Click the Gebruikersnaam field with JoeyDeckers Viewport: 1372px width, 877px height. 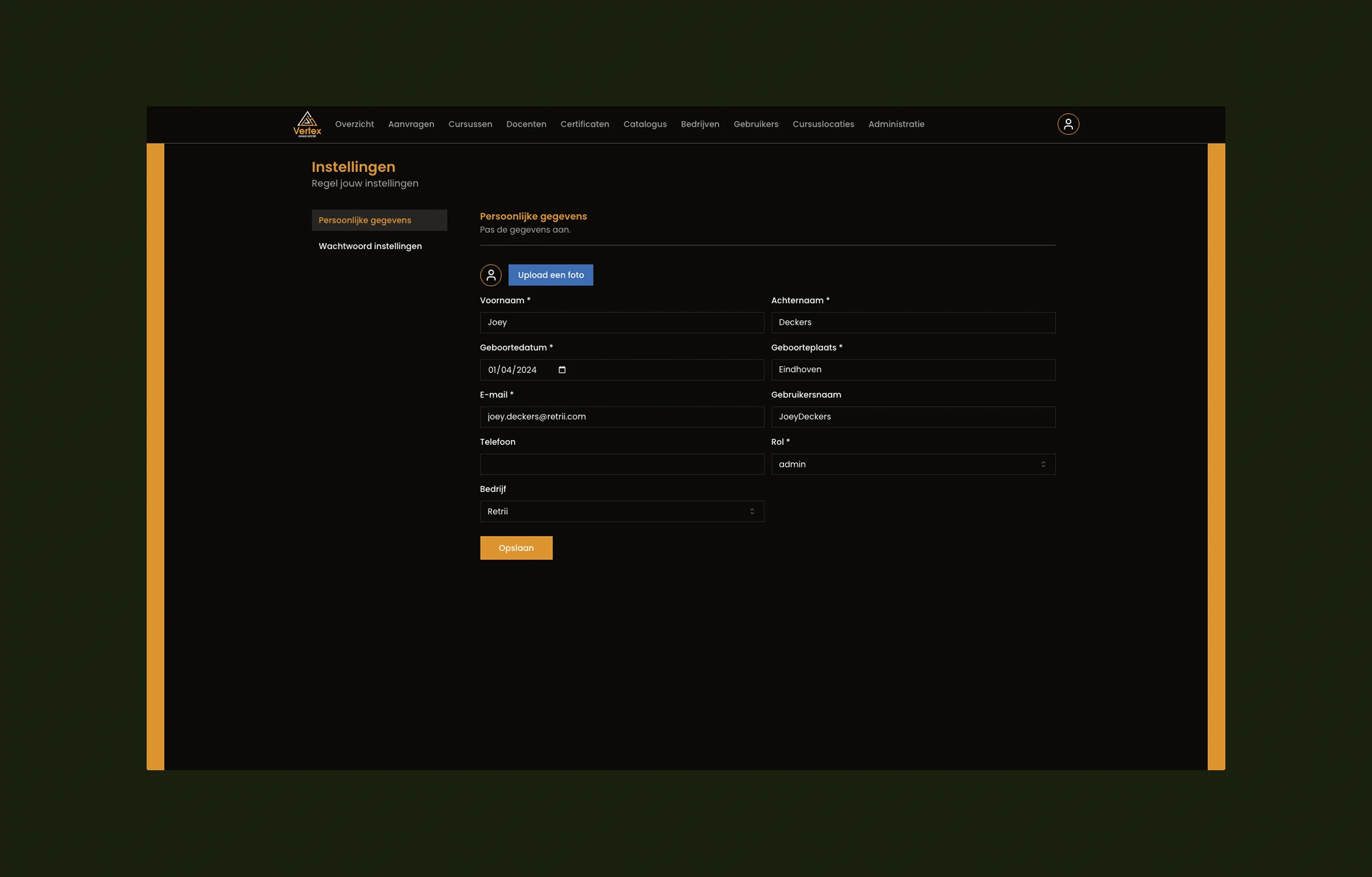tap(913, 417)
